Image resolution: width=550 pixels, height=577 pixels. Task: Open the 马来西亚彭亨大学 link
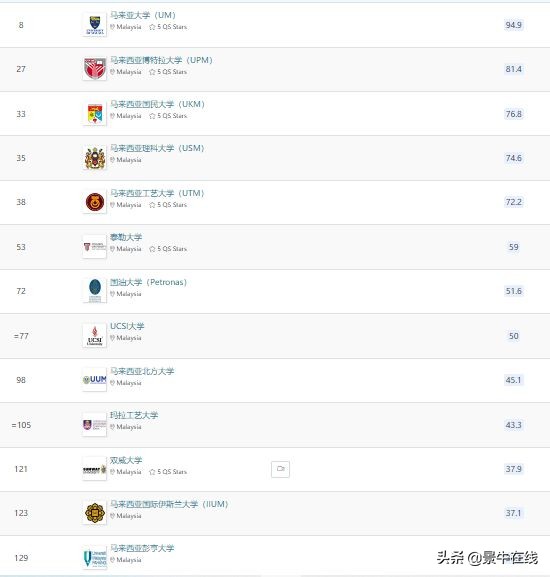click(142, 548)
